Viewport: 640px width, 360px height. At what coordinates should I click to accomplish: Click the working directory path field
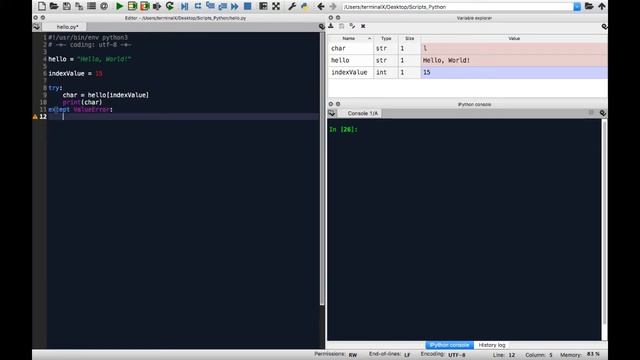458,7
